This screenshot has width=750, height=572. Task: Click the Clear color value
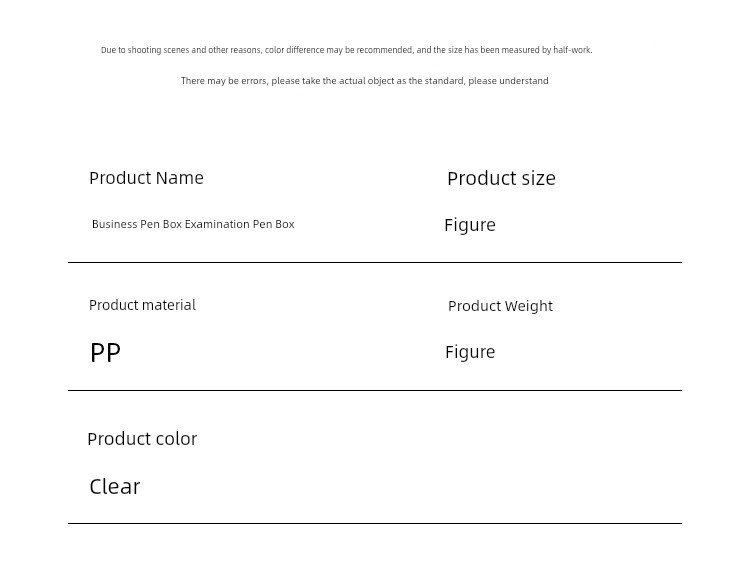click(x=115, y=487)
